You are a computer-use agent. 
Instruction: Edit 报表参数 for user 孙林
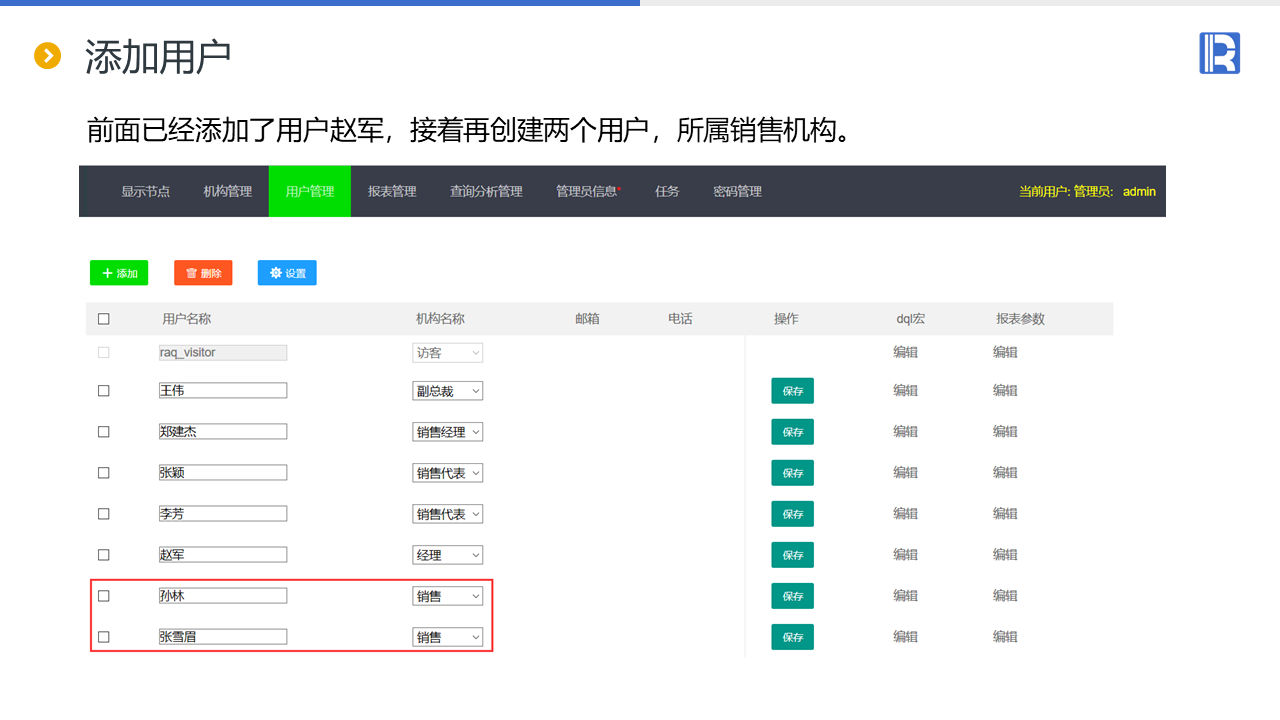coord(1005,595)
